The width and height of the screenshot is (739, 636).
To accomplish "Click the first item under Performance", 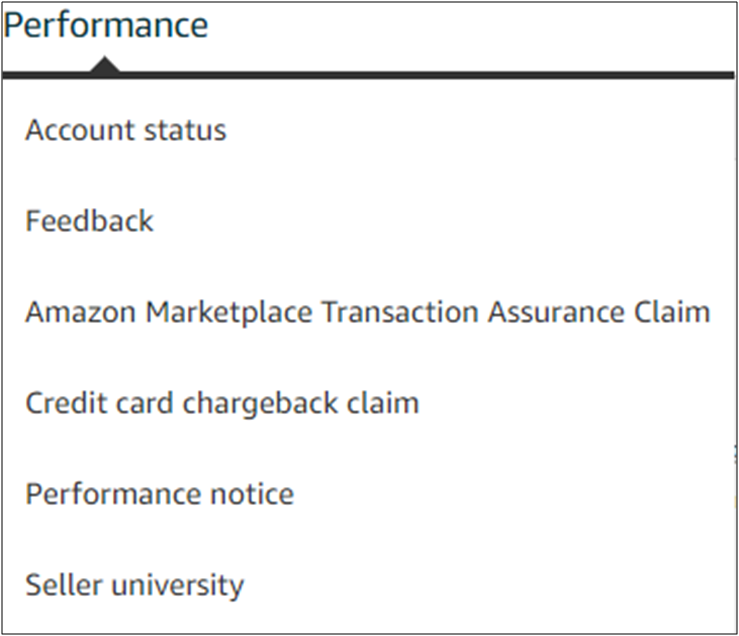I will [x=126, y=130].
